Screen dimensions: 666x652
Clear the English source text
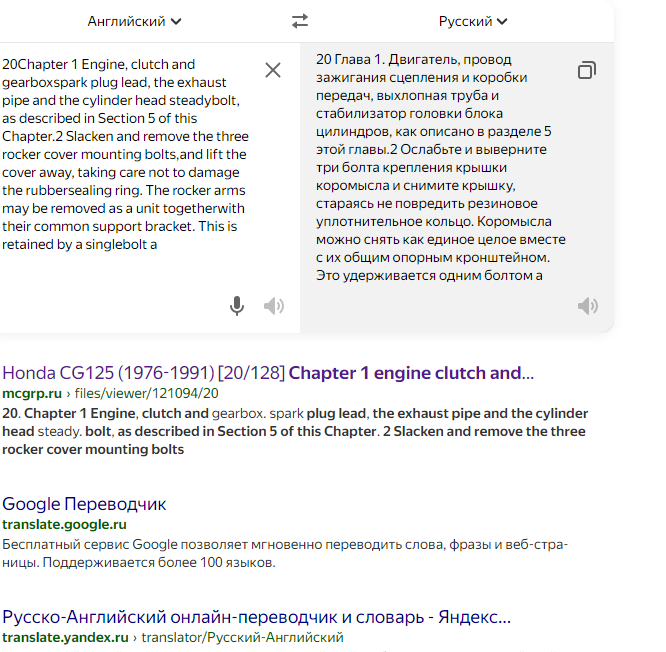click(x=273, y=70)
